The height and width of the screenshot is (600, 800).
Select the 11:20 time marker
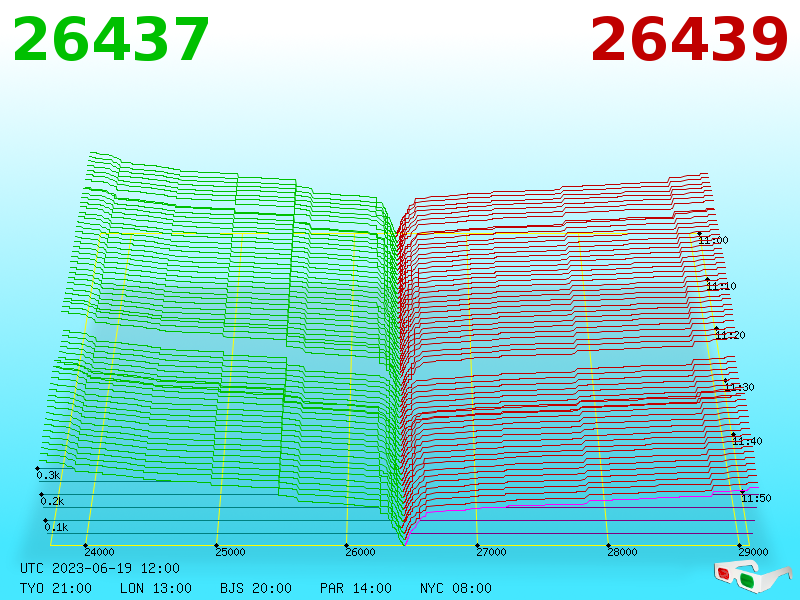(x=730, y=335)
